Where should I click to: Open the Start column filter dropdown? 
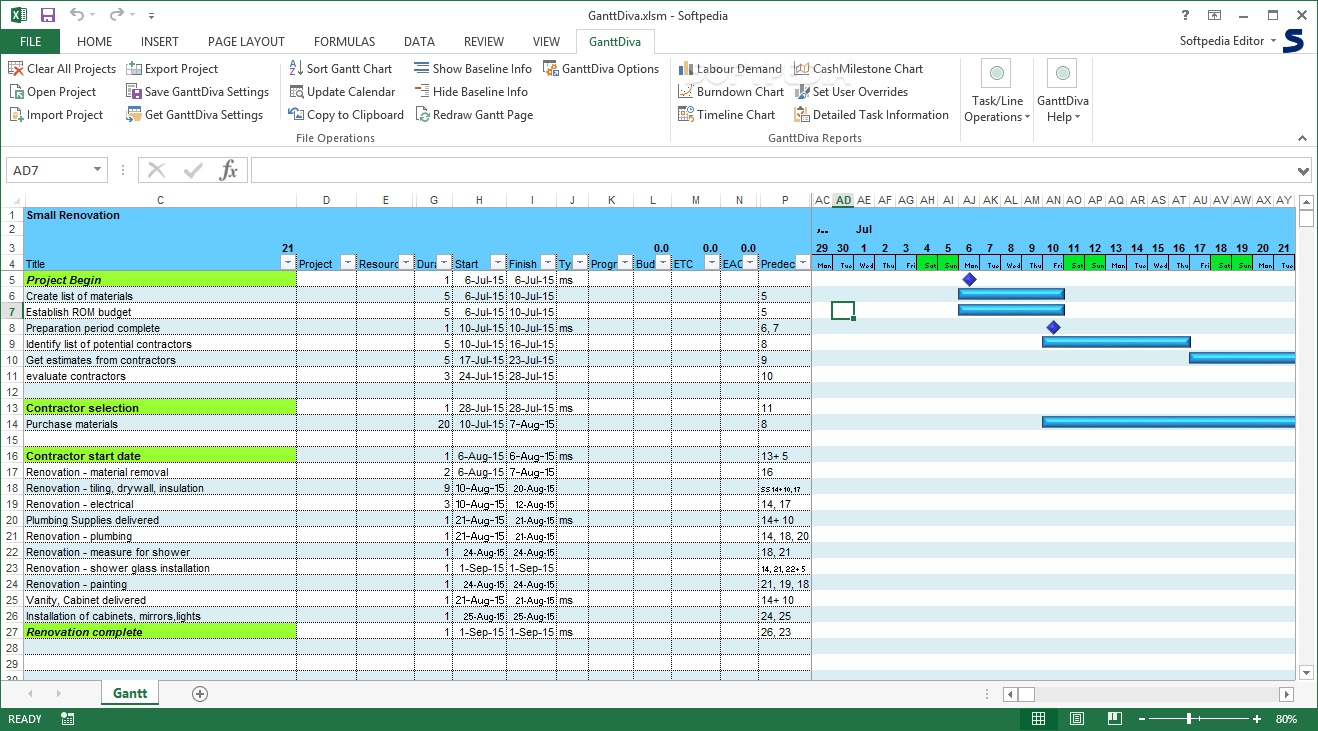(x=498, y=263)
